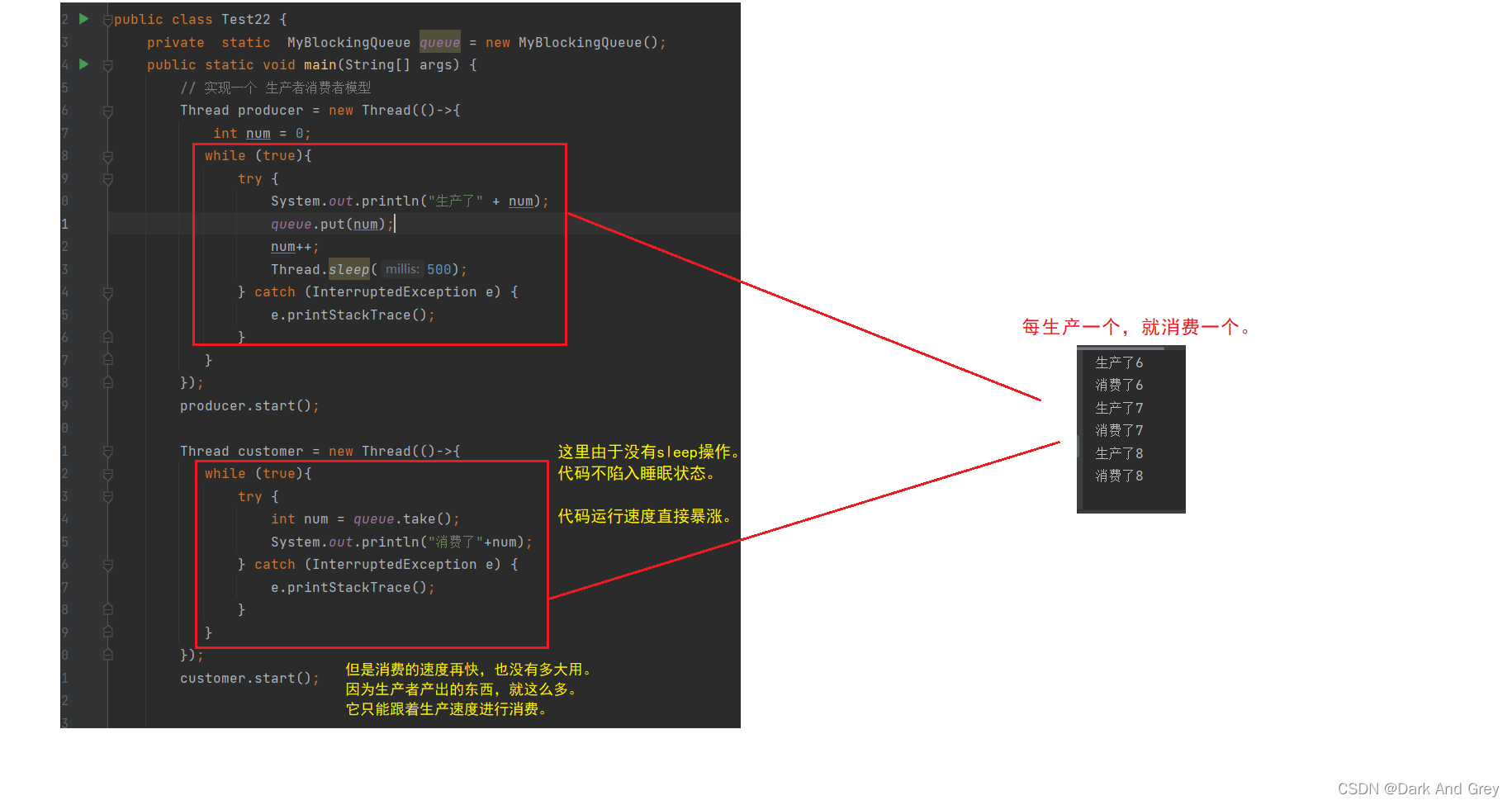Click the console output line '生产了6'
The image size is (1512, 805).
1119,362
